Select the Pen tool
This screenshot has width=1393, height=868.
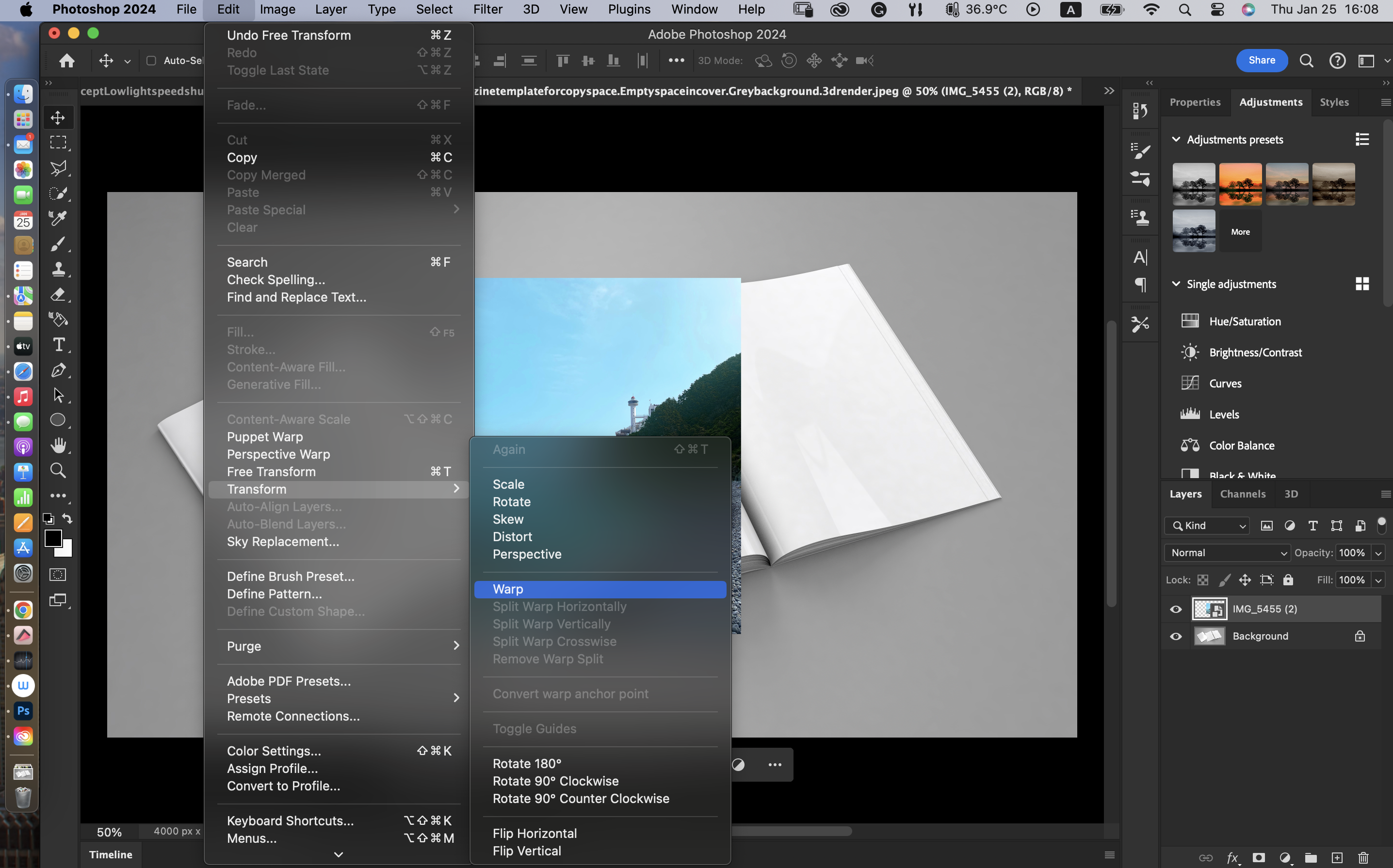click(x=58, y=370)
